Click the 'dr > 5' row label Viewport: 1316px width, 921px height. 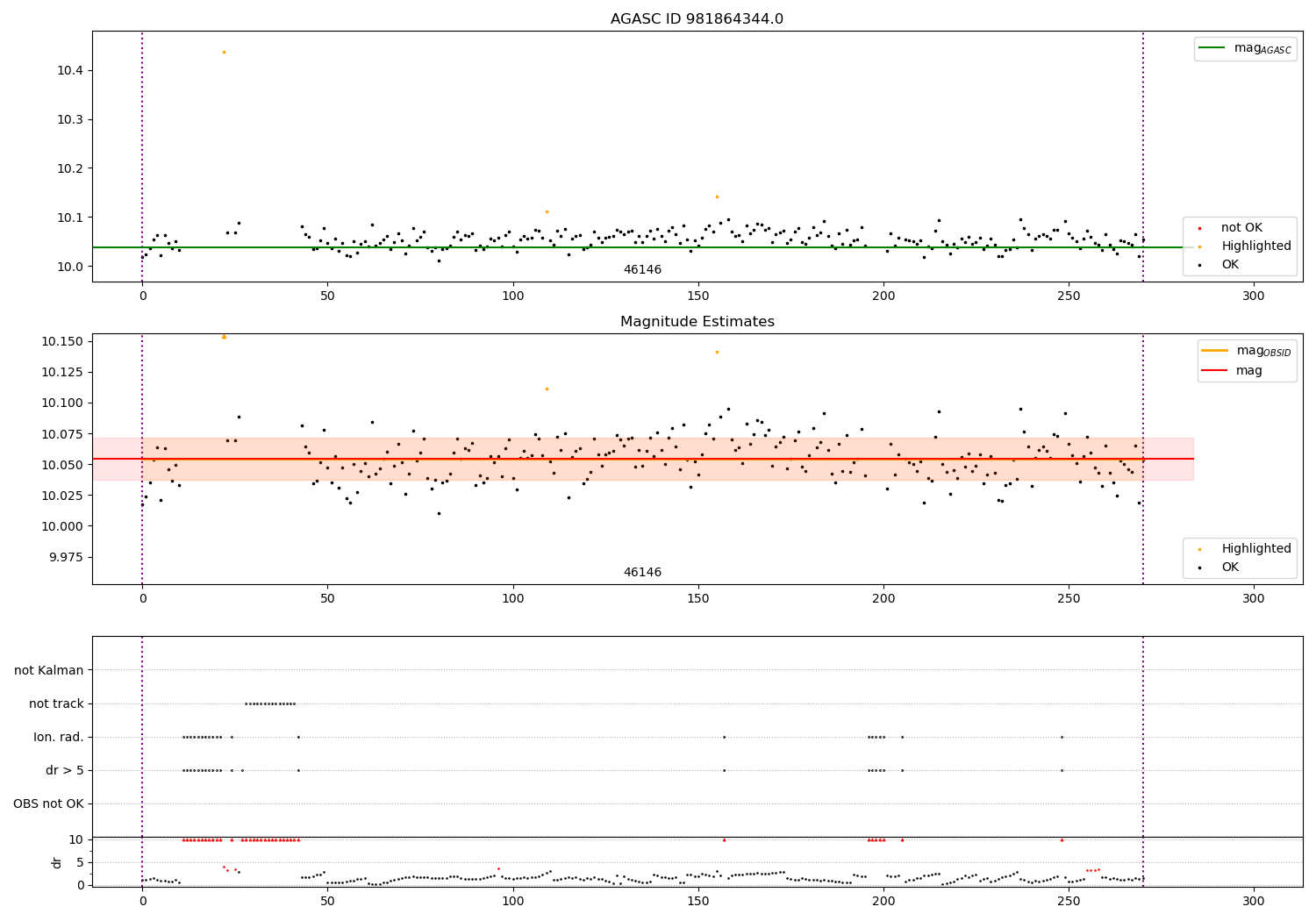coord(65,771)
